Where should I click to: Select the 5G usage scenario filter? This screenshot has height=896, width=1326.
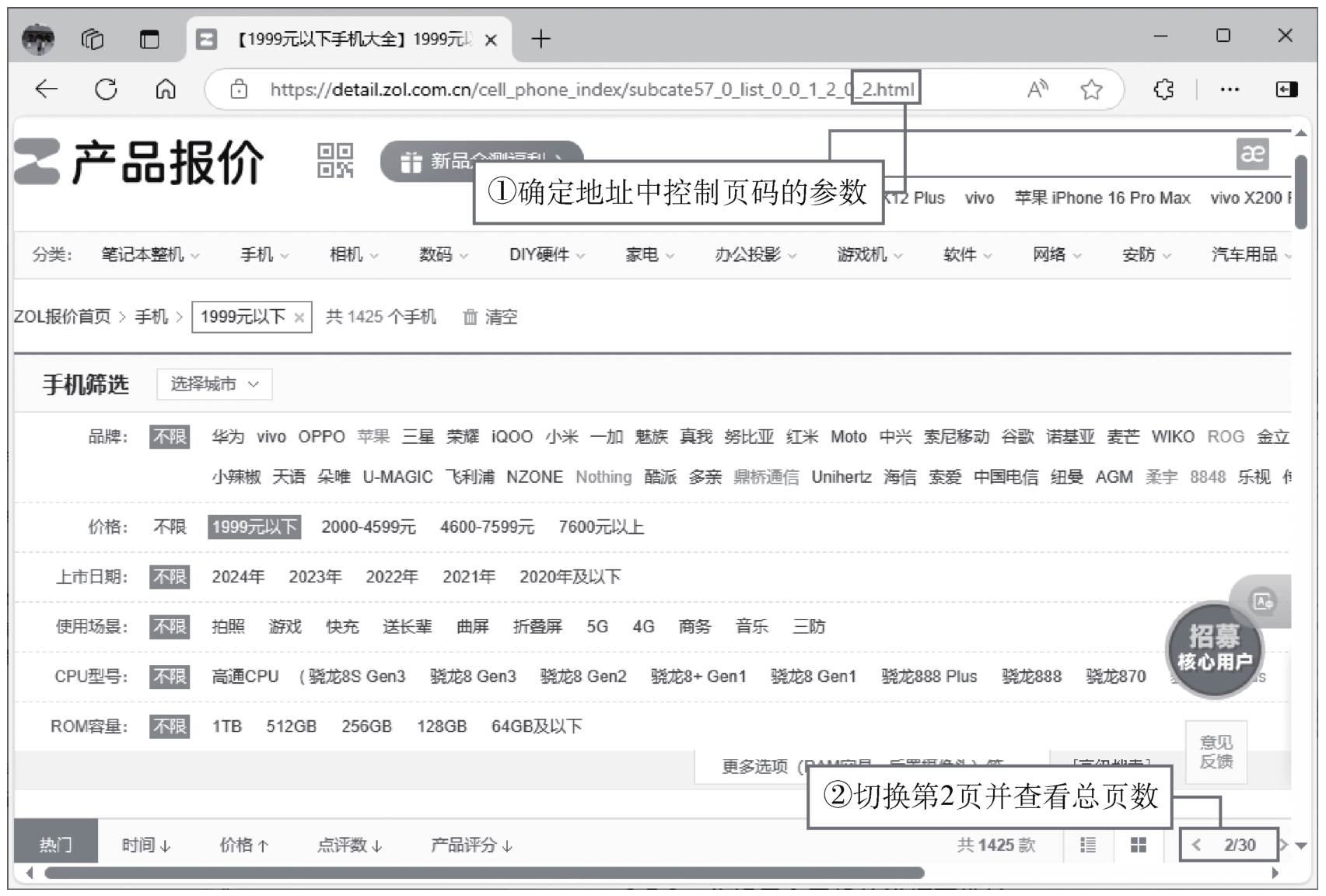597,627
